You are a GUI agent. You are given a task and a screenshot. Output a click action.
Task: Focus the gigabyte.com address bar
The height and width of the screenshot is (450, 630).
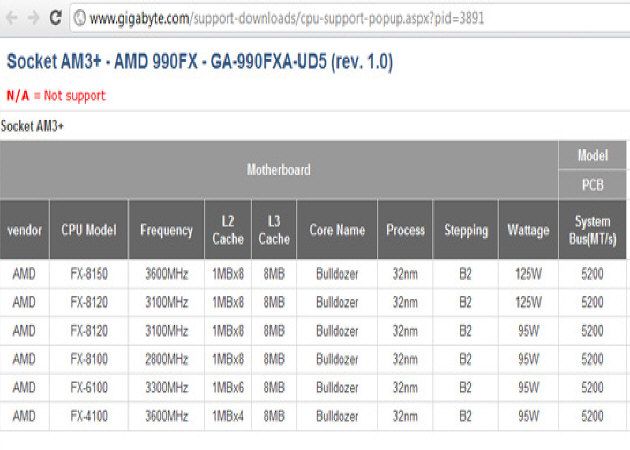300,18
